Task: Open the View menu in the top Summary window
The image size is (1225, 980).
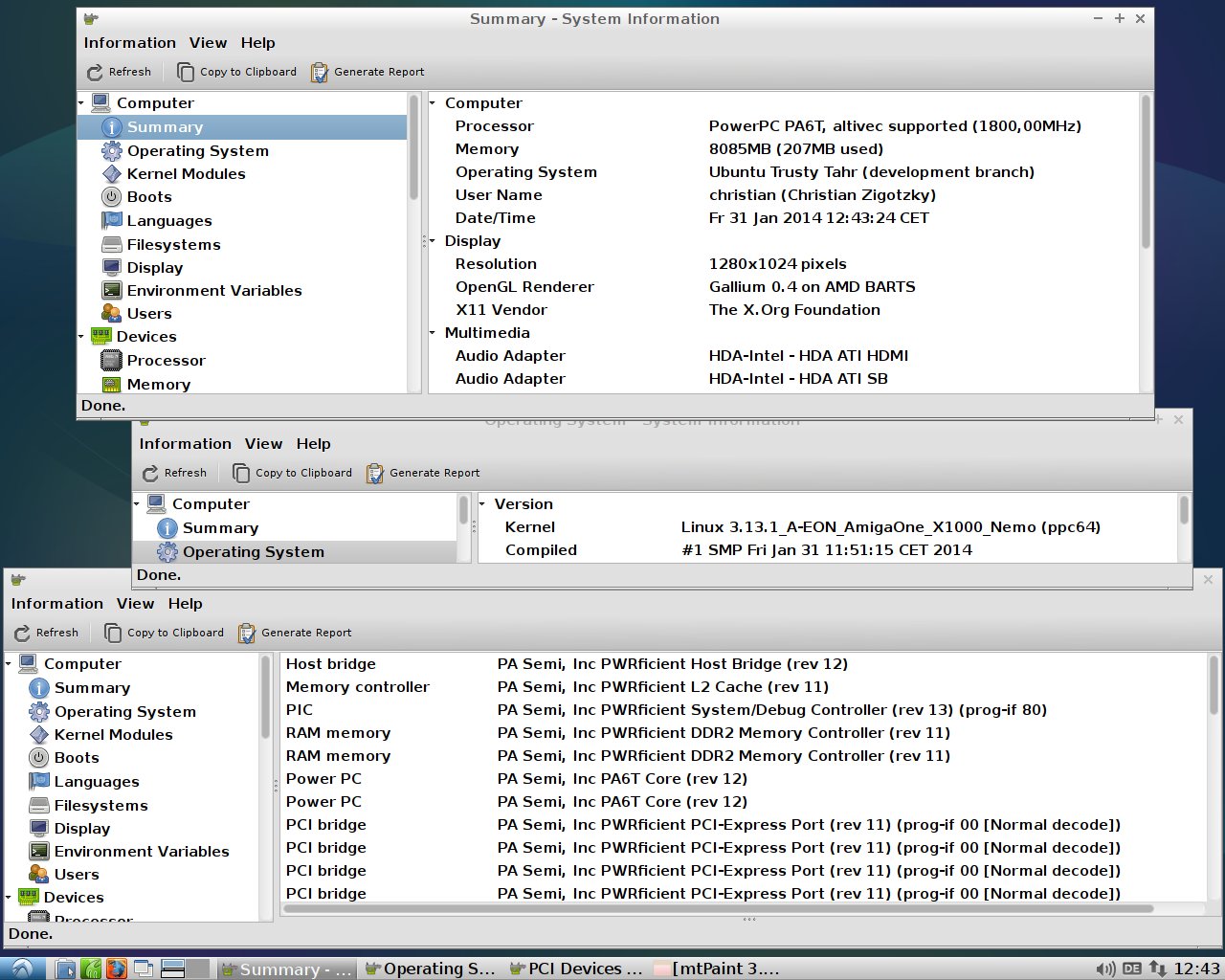Action: tap(208, 43)
